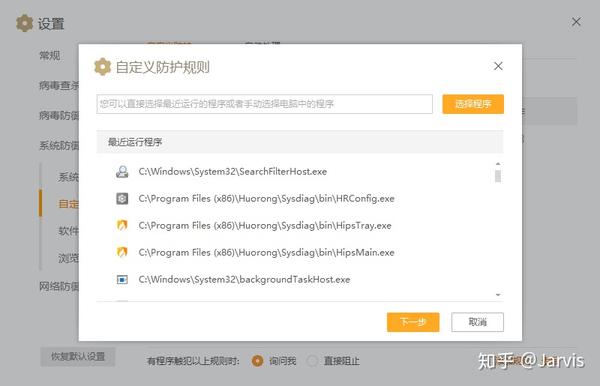Select the orange 自定 sub-item in sidebar
Image resolution: width=600 pixels, height=386 pixels.
(x=68, y=204)
